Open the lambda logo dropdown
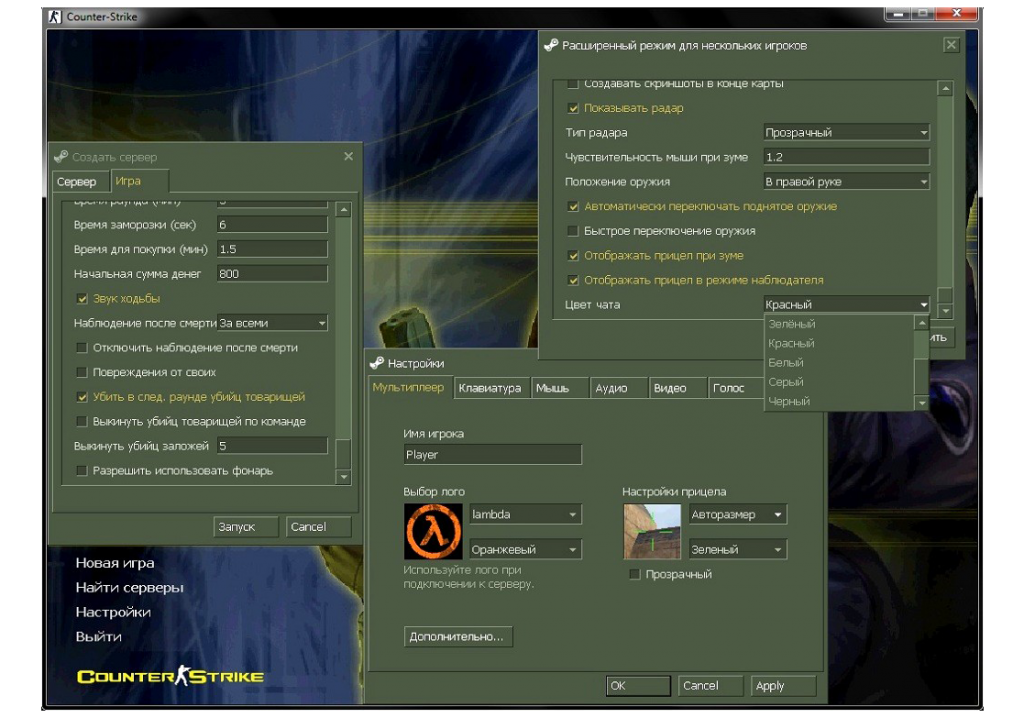The image size is (1024, 718). coord(525,514)
